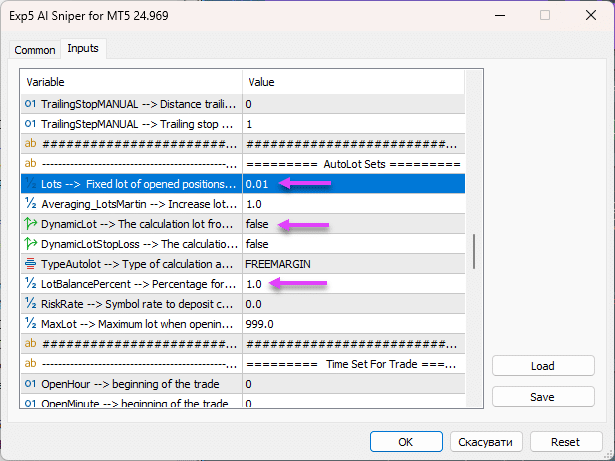Click the TypeAutolot enum type icon

click(30, 264)
